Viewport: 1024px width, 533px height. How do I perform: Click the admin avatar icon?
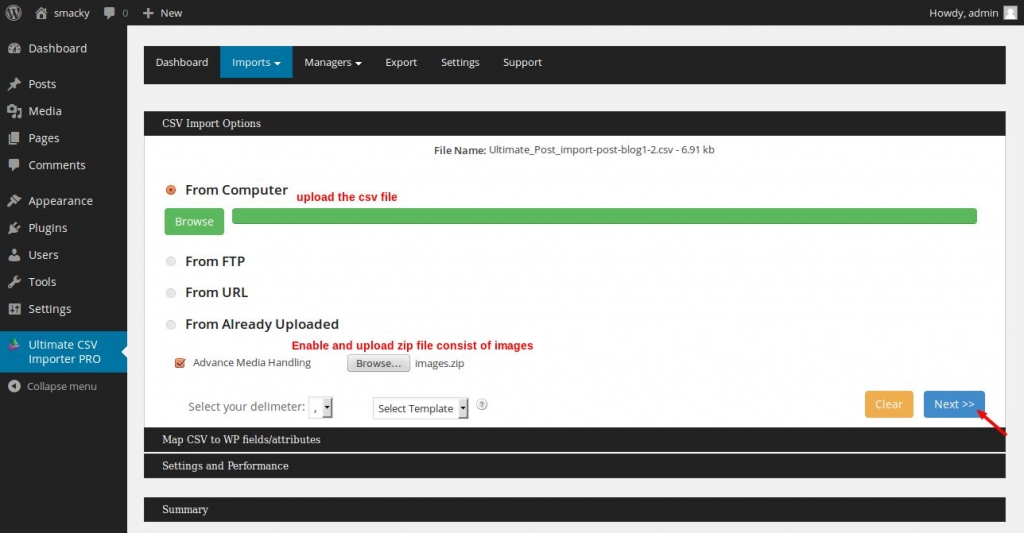(x=1010, y=12)
